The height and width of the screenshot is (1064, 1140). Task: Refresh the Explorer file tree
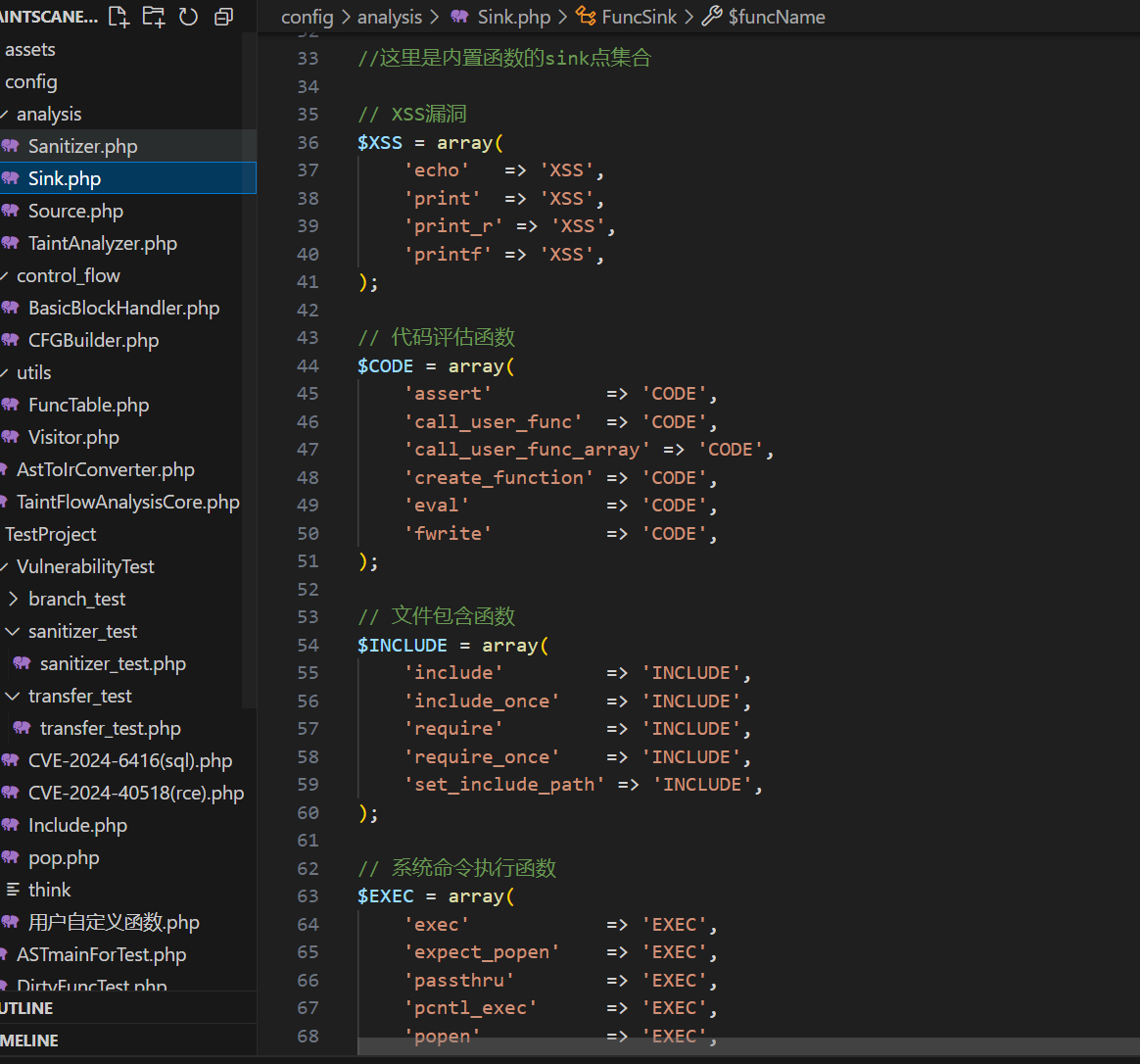click(188, 16)
